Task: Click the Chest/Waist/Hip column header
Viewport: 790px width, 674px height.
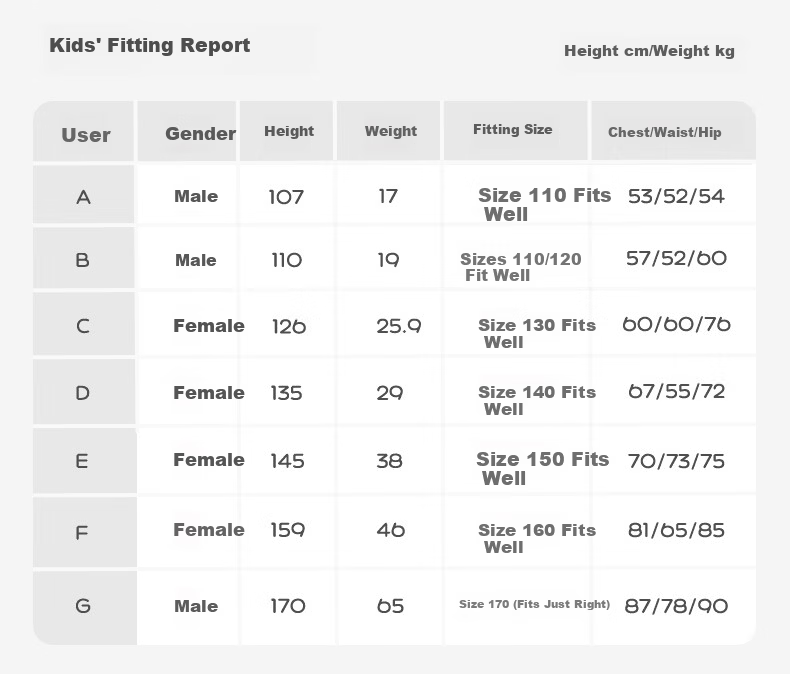Action: [665, 132]
